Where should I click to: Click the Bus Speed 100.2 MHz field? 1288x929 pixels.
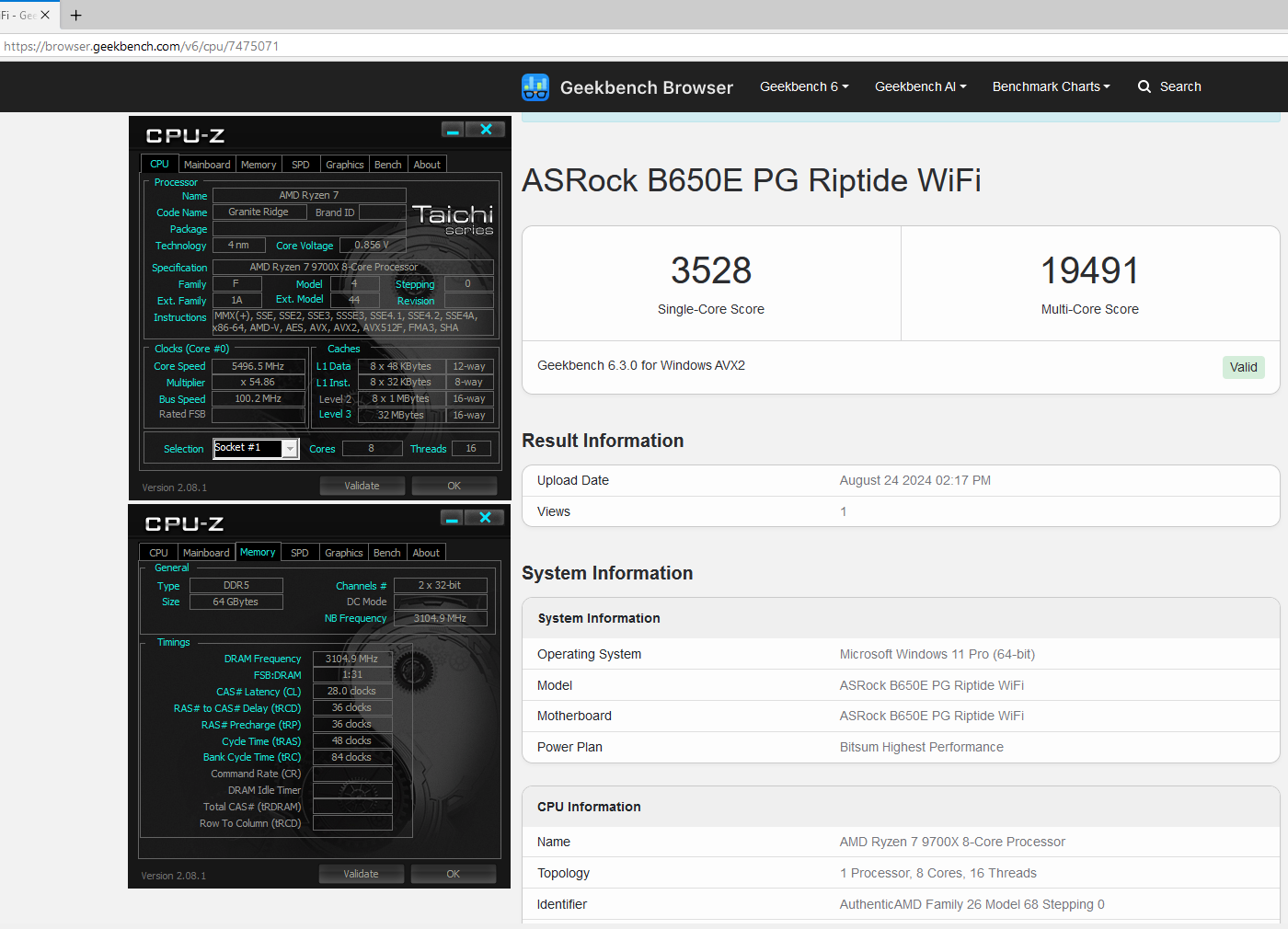[259, 398]
